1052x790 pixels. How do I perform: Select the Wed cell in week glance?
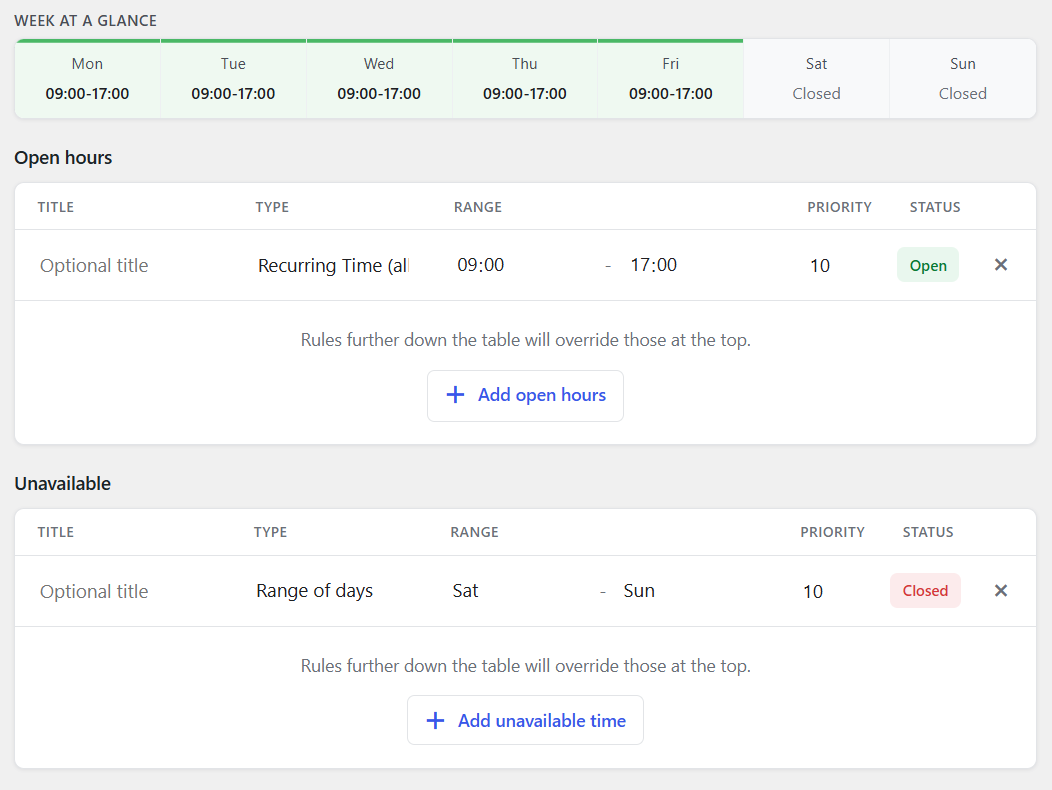tap(379, 79)
